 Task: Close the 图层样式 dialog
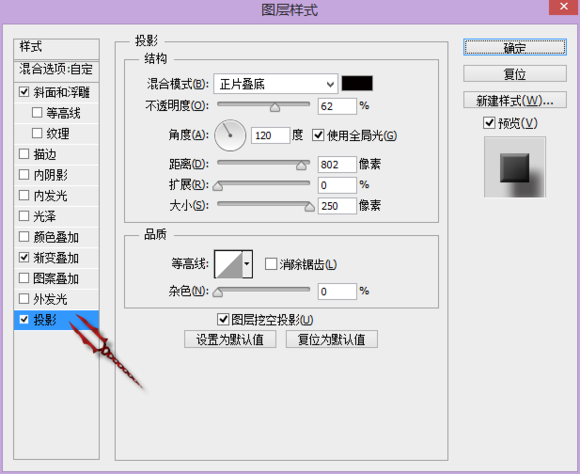tap(564, 7)
